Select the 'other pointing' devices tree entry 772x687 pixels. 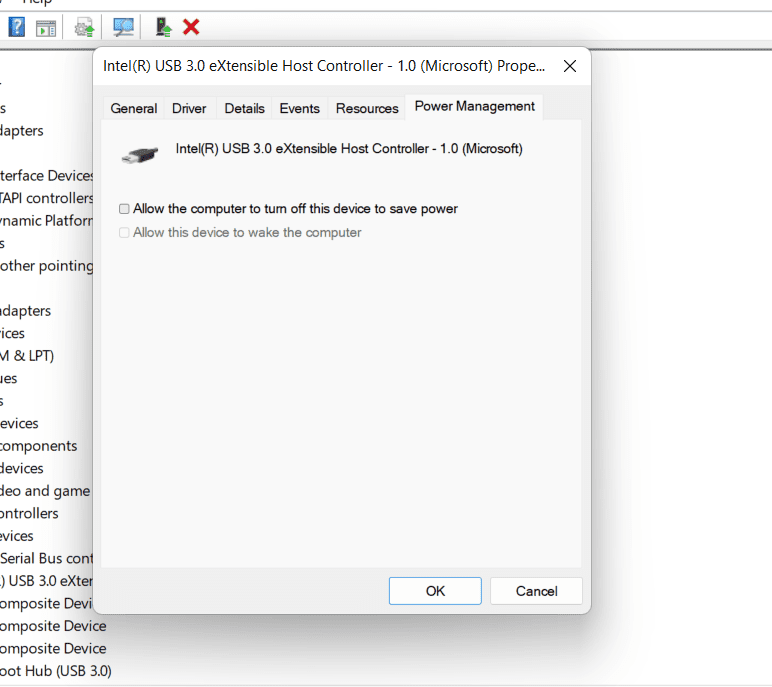[x=46, y=266]
